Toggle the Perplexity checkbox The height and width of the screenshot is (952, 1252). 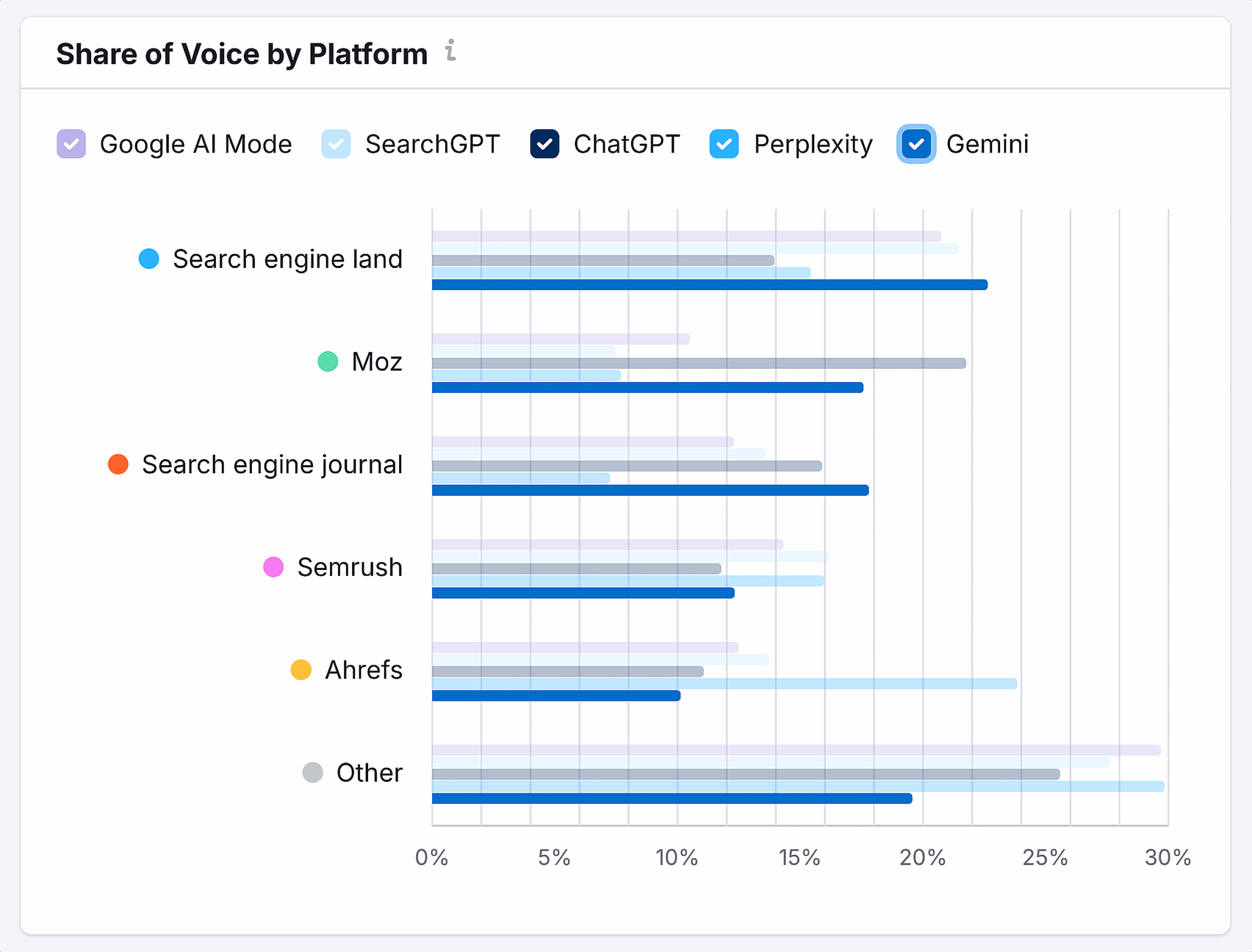724,144
